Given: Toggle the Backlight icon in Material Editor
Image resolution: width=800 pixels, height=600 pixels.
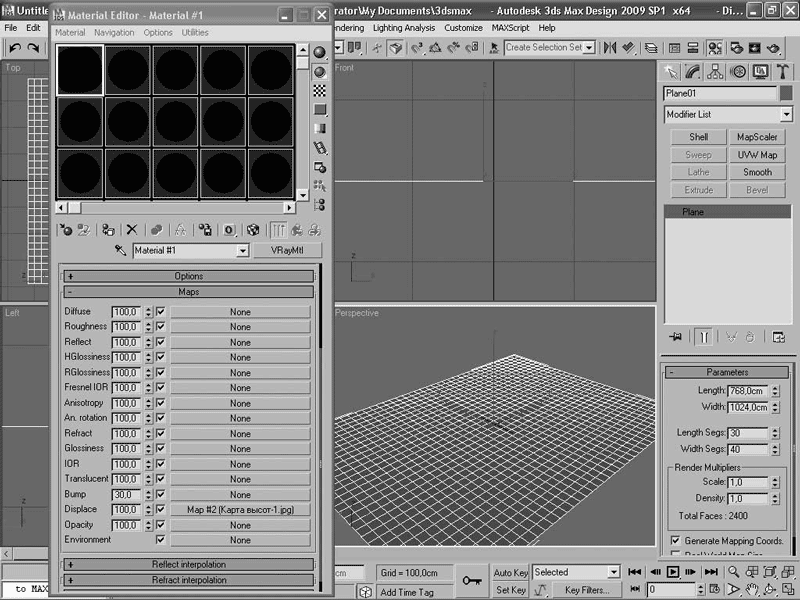Looking at the screenshot, I should pyautogui.click(x=320, y=71).
